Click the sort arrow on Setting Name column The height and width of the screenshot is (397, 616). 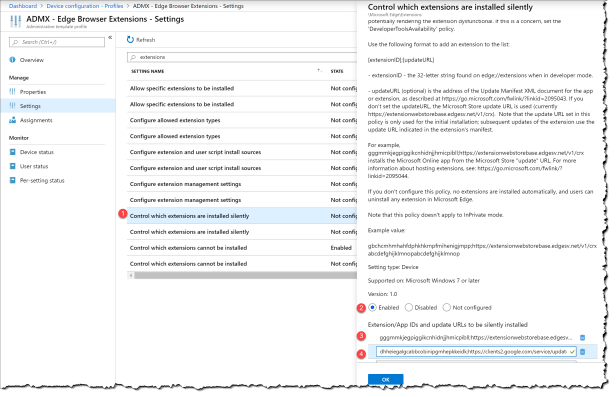pos(319,71)
